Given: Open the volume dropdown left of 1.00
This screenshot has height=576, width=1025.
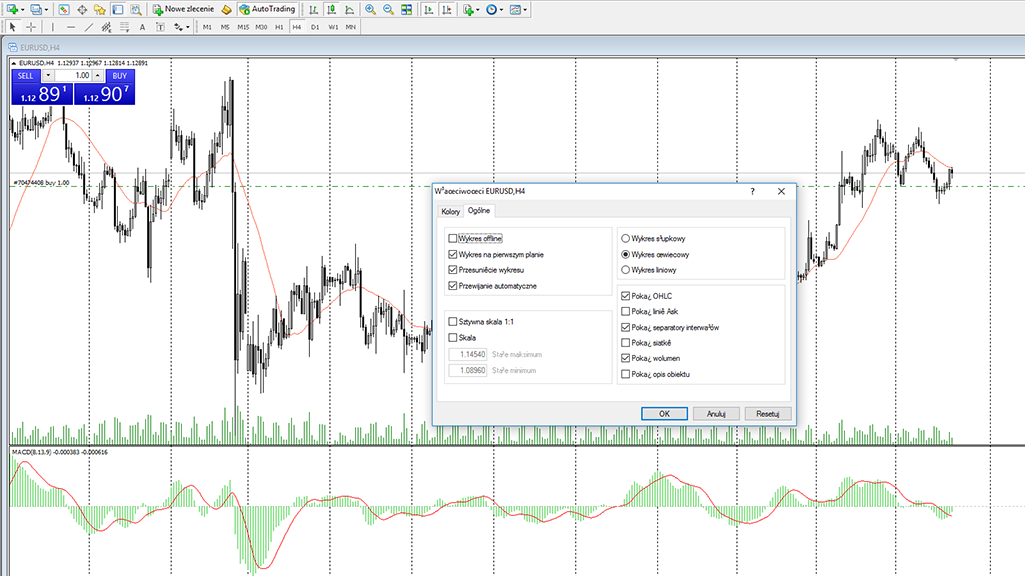Looking at the screenshot, I should pos(47,76).
